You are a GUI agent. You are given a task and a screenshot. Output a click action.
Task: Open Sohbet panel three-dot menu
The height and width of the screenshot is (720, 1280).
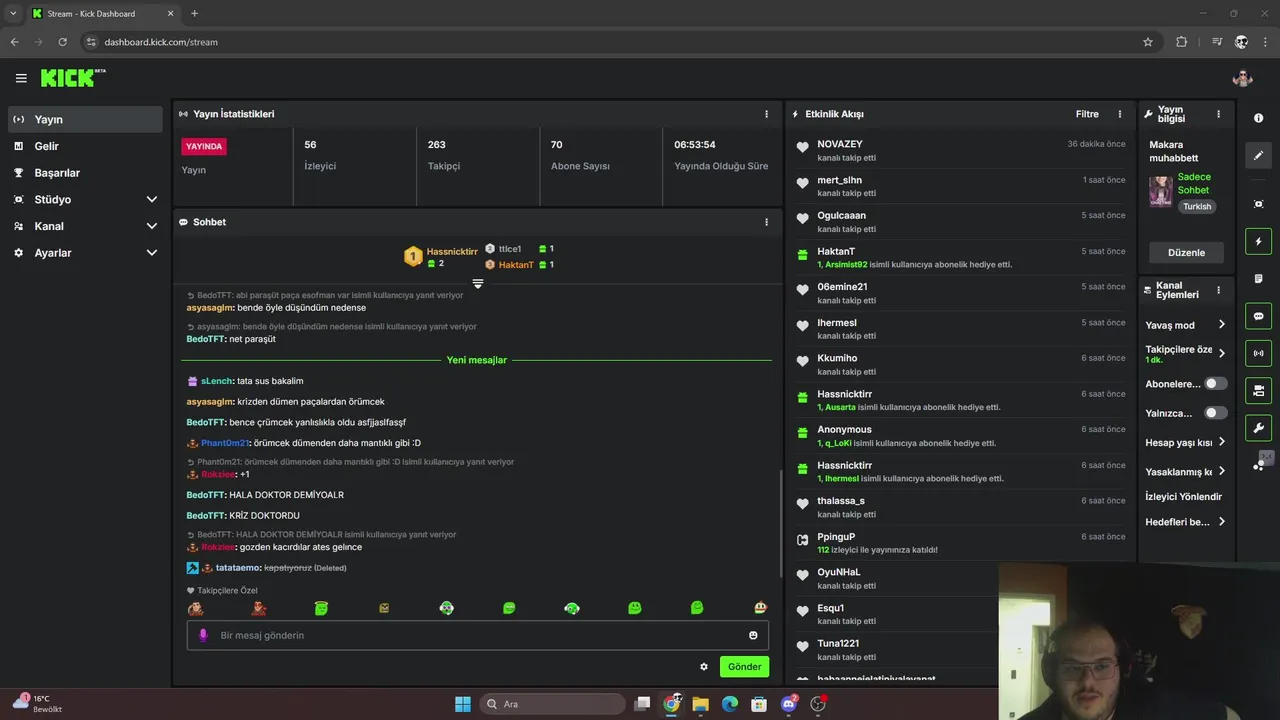[x=767, y=222]
